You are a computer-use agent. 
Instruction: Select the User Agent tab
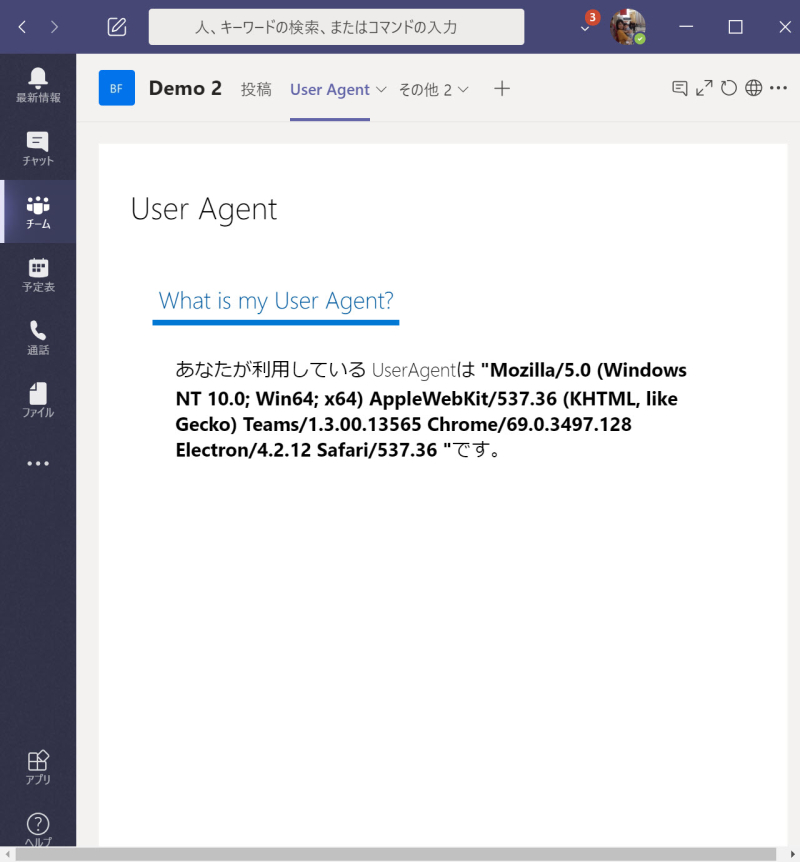coord(330,89)
